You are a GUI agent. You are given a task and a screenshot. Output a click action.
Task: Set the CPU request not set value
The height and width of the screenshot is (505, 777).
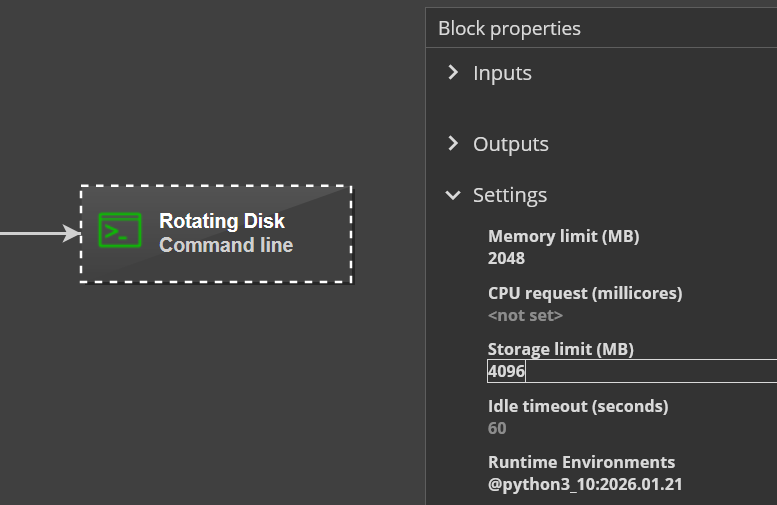point(525,315)
